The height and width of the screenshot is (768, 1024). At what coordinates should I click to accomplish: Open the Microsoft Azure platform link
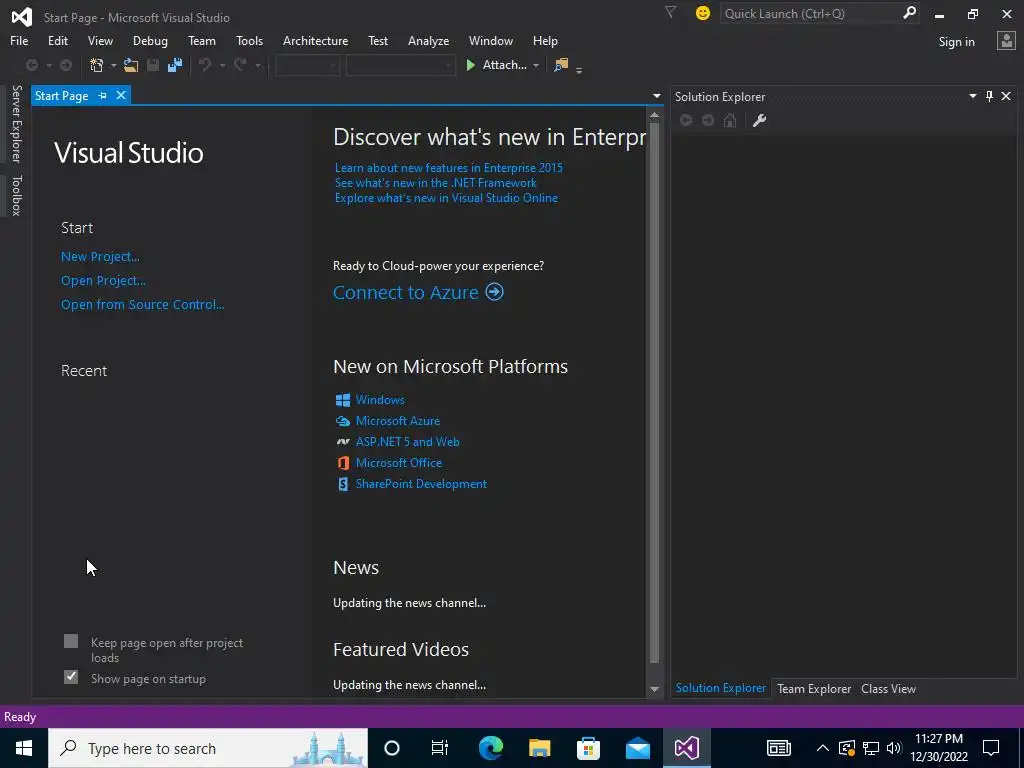[398, 421]
